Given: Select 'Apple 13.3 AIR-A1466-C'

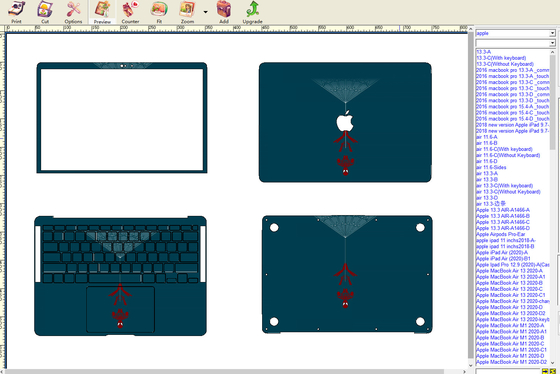Looking at the screenshot, I should [503, 222].
